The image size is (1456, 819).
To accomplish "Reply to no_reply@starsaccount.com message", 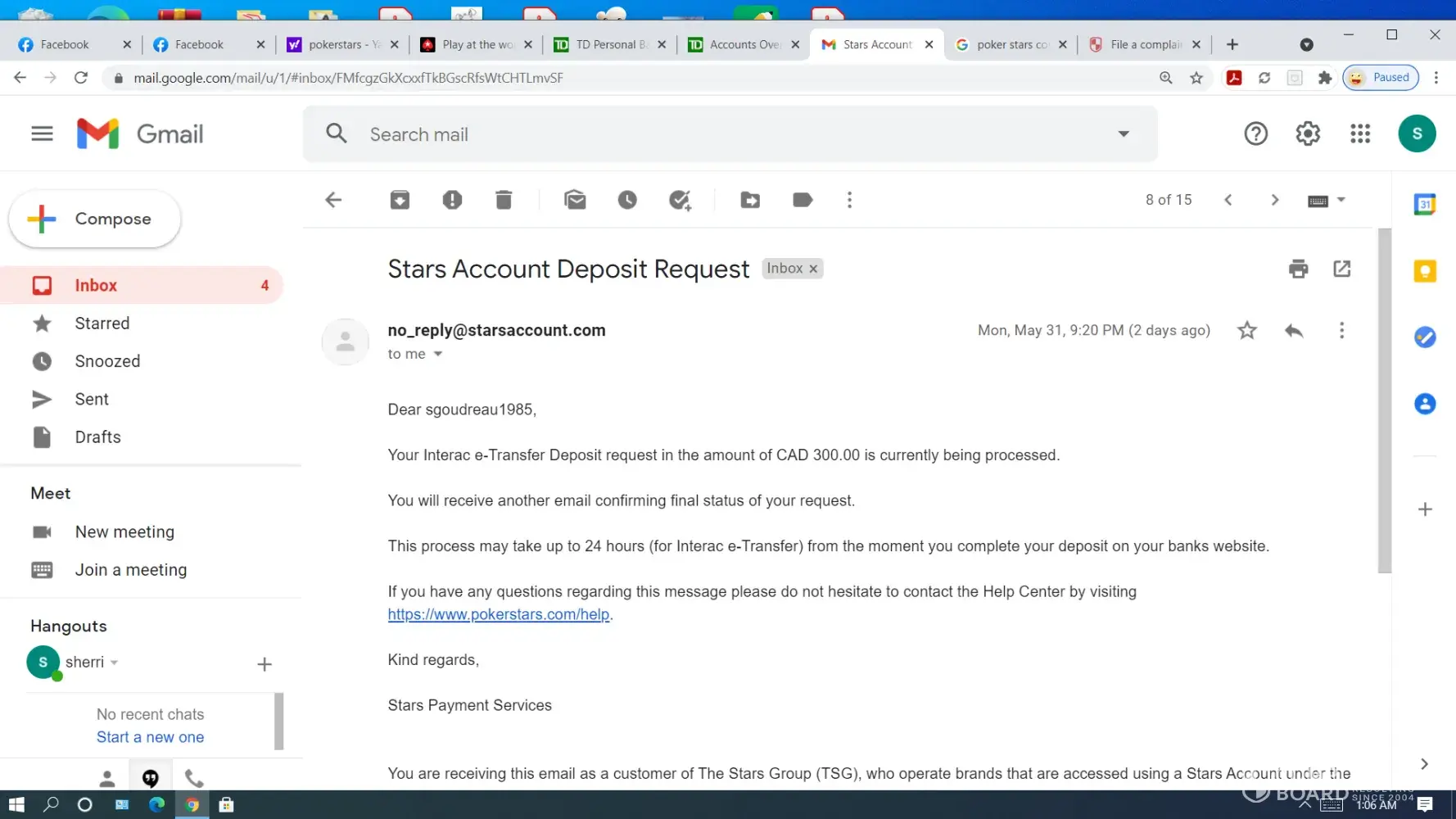I will [1294, 330].
